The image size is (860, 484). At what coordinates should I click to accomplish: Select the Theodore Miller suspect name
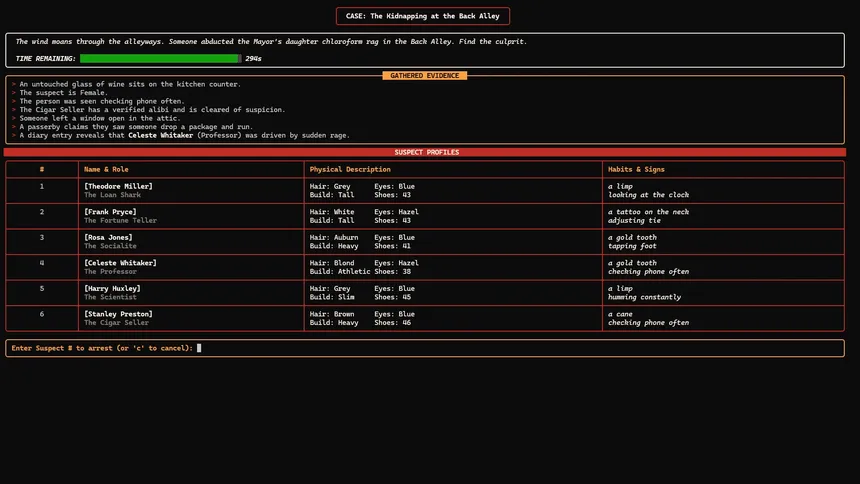click(118, 186)
